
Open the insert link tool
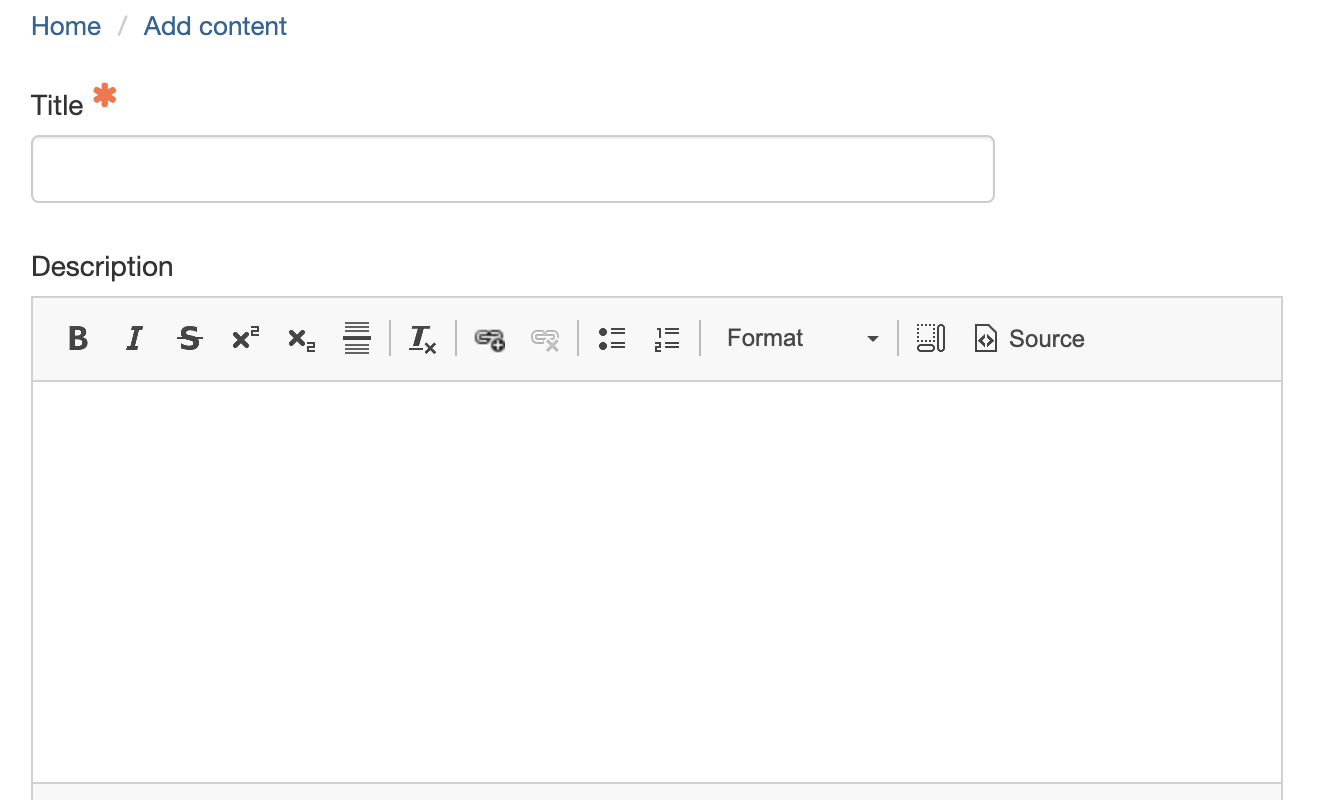(x=489, y=338)
